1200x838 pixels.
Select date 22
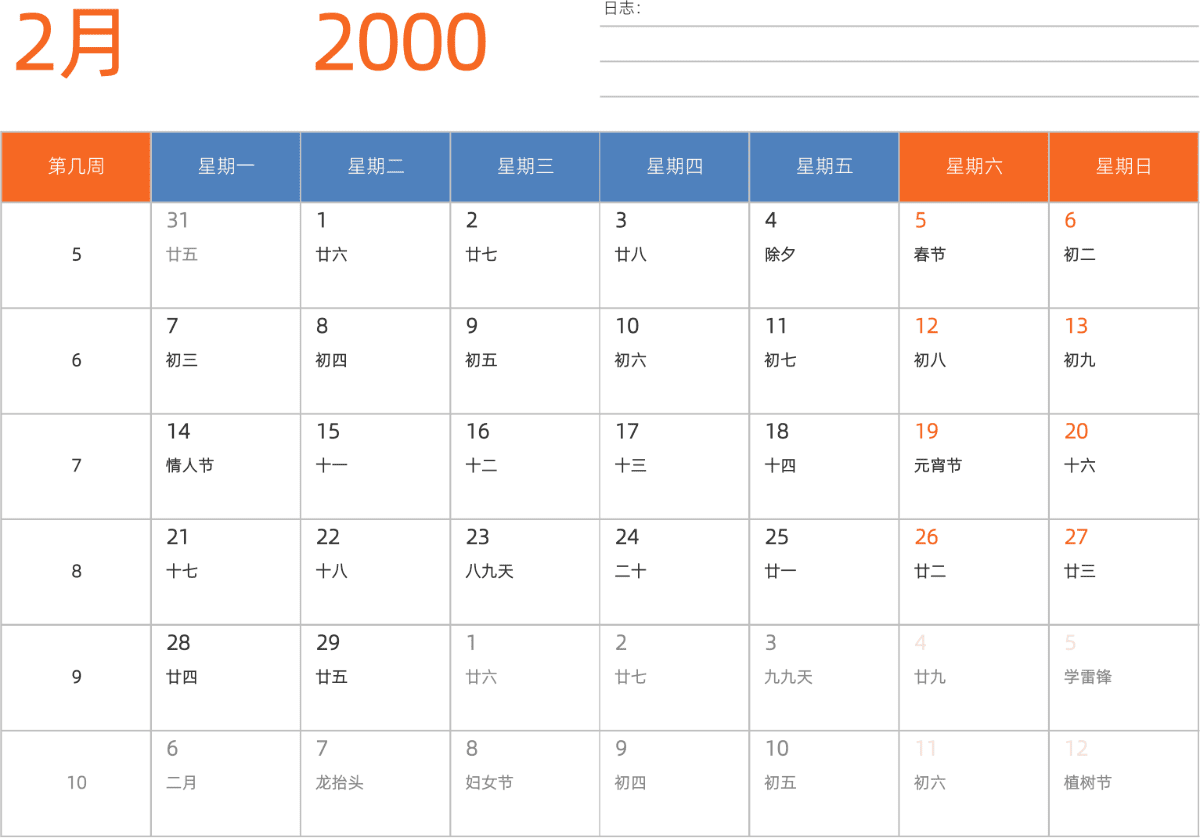pos(328,538)
